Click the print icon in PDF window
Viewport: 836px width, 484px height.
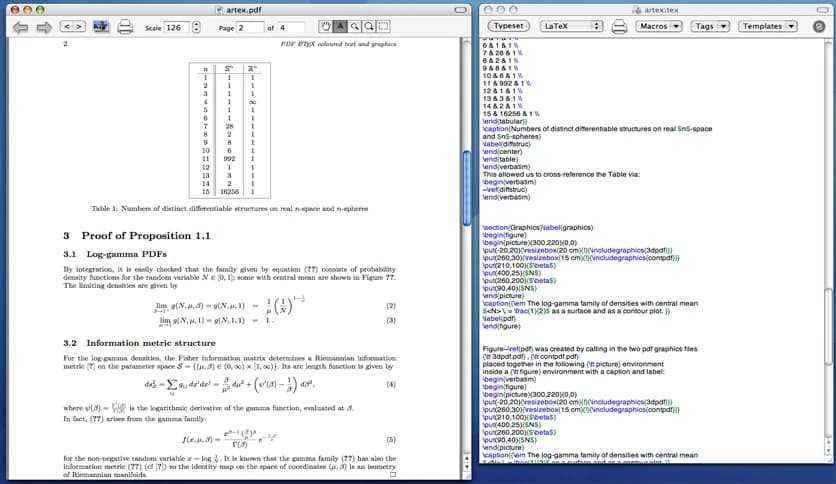pyautogui.click(x=126, y=27)
